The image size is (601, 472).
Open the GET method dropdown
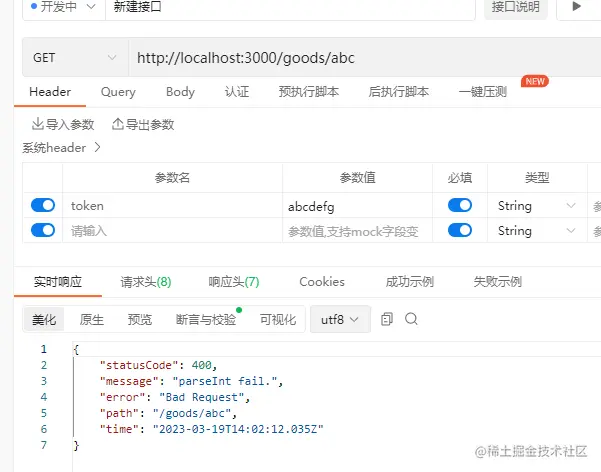(x=75, y=58)
